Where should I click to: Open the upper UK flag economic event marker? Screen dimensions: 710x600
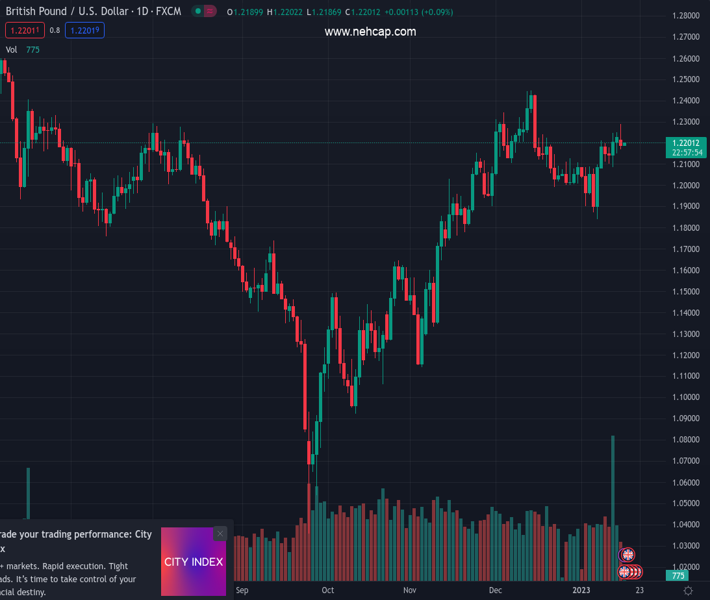[x=628, y=555]
